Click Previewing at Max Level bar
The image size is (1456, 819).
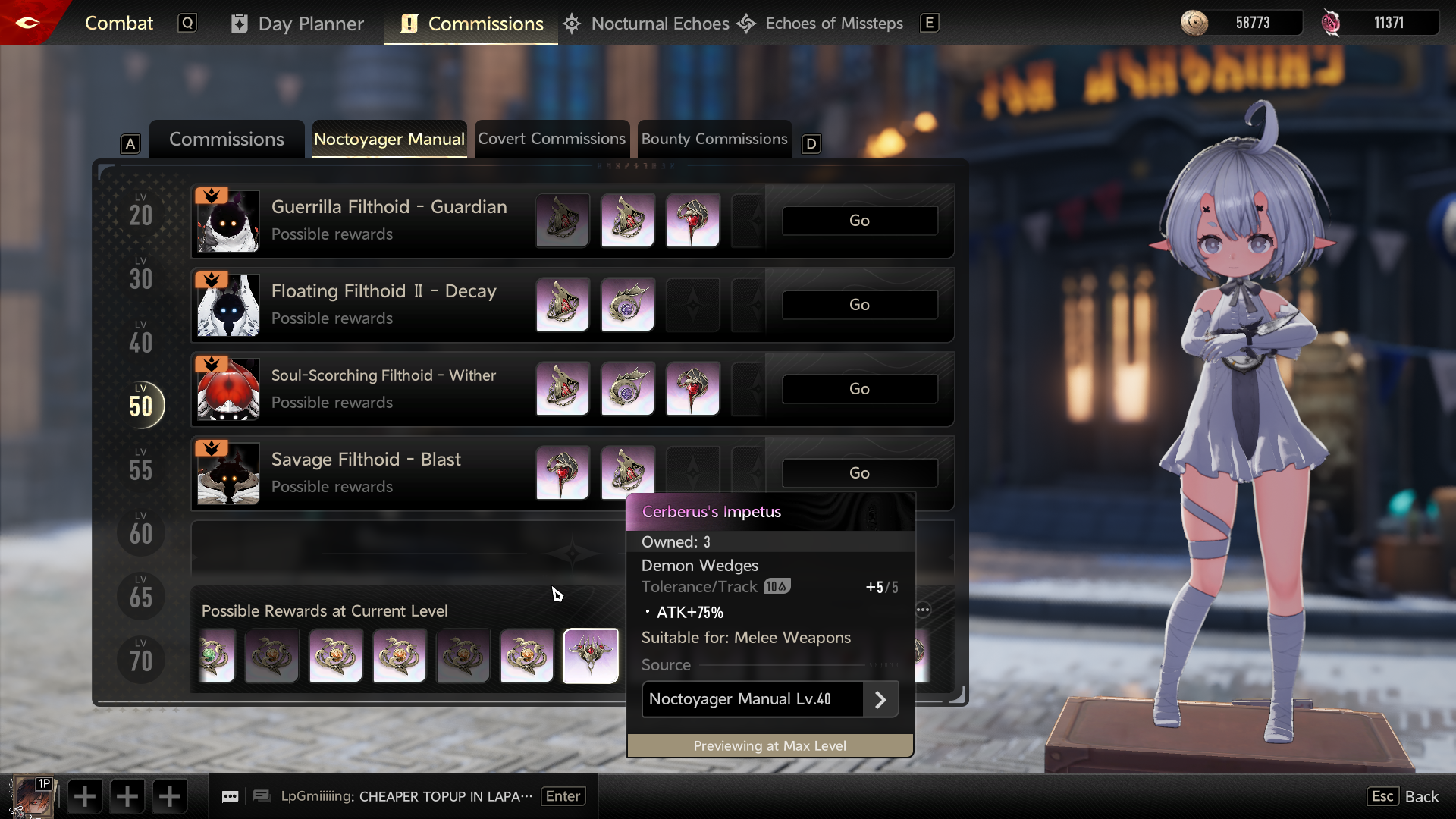(x=770, y=745)
